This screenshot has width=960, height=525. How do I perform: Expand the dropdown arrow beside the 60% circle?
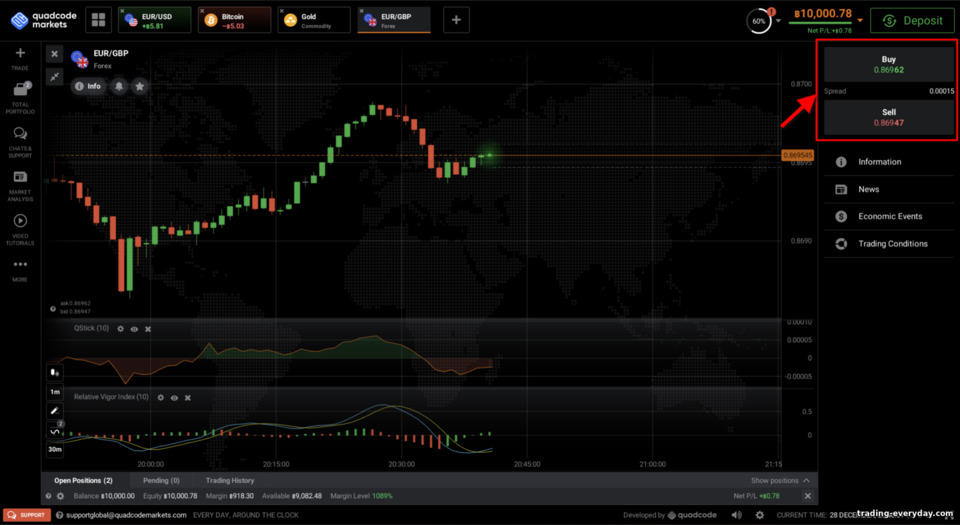coord(779,20)
